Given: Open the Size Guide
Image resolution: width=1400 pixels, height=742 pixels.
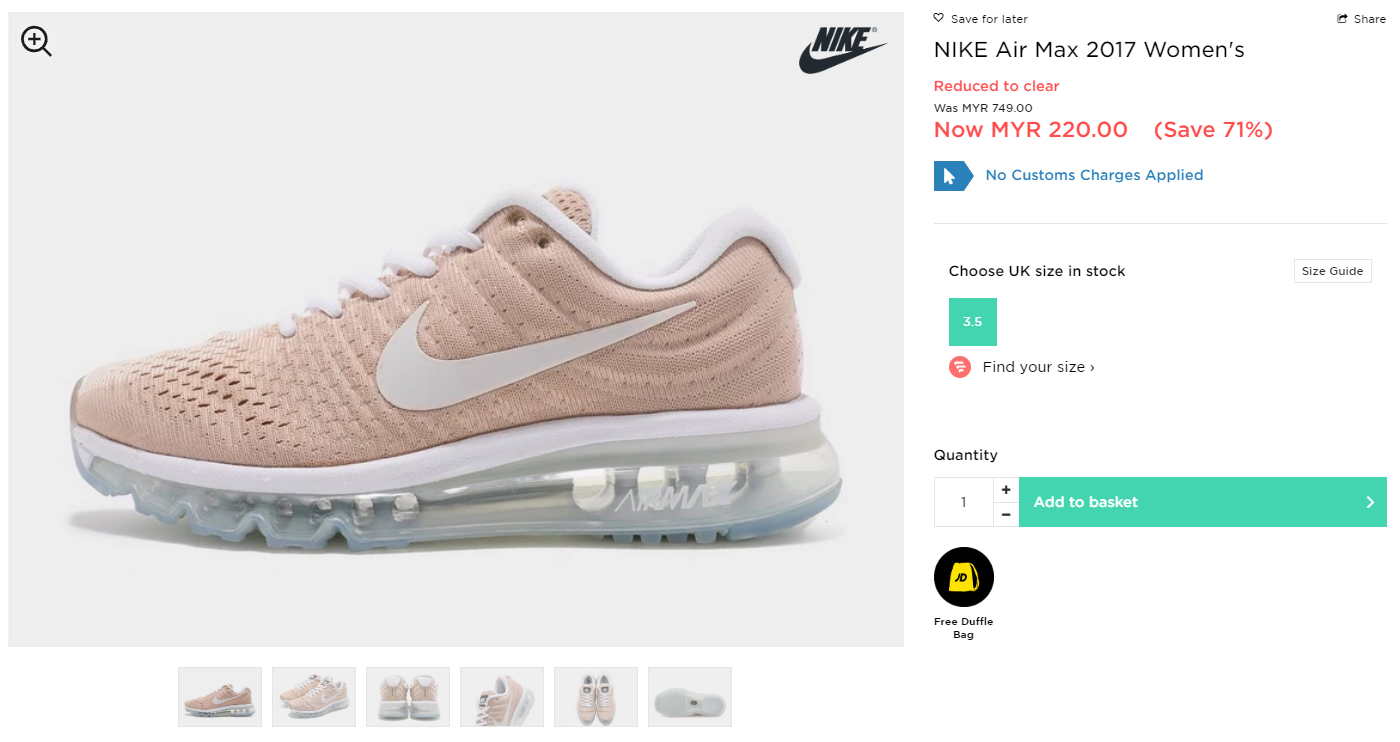Looking at the screenshot, I should coord(1332,271).
